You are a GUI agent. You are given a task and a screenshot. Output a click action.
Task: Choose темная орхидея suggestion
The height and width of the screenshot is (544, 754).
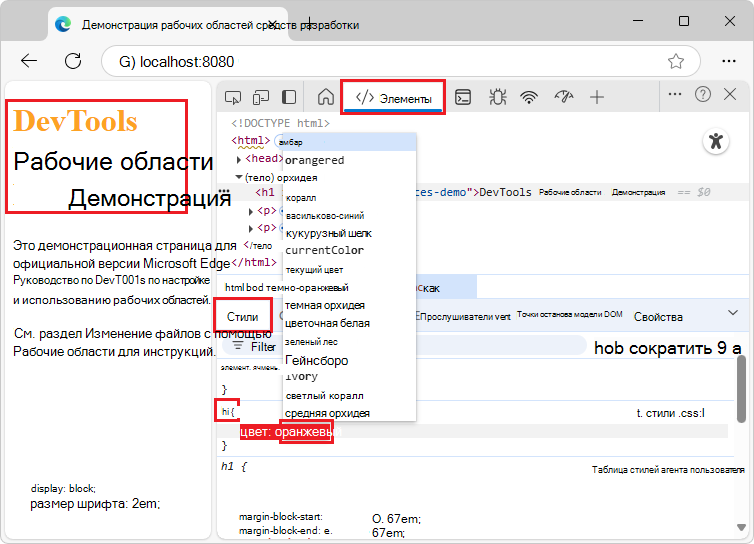click(350, 305)
